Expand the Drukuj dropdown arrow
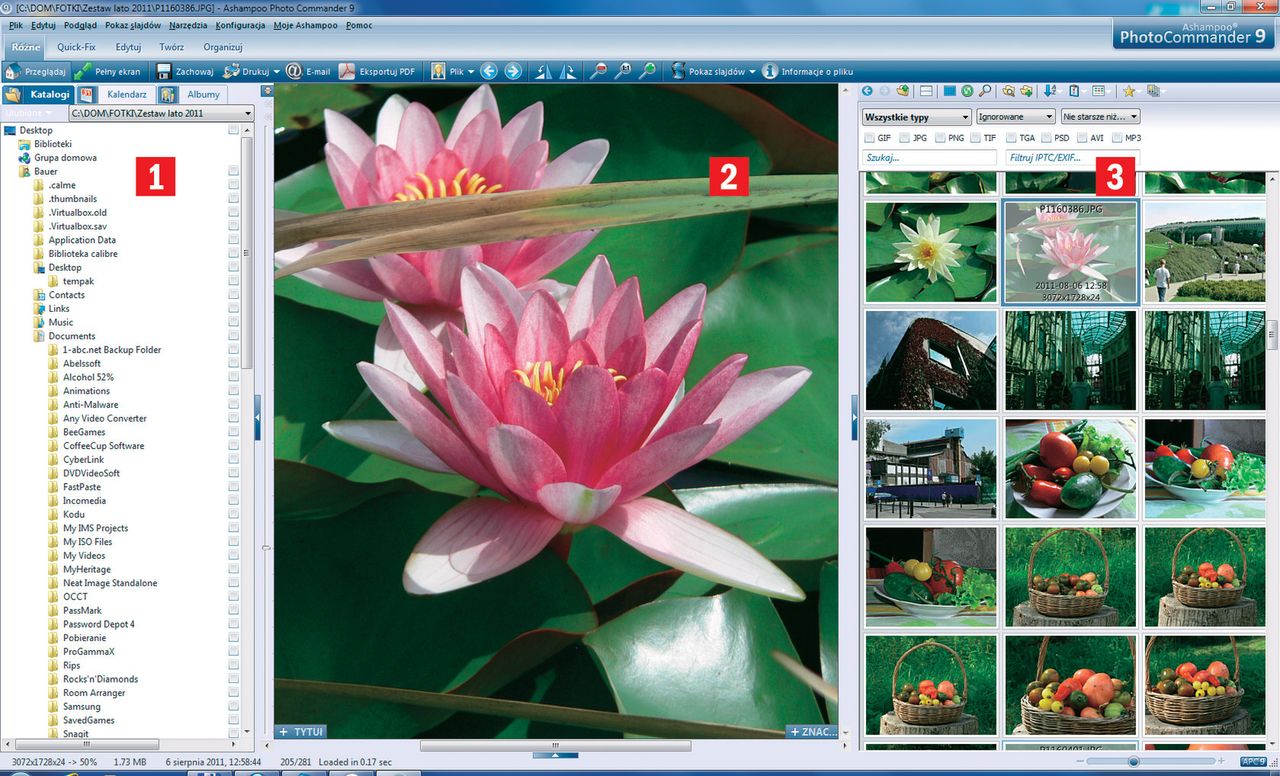The image size is (1280, 776). [277, 72]
